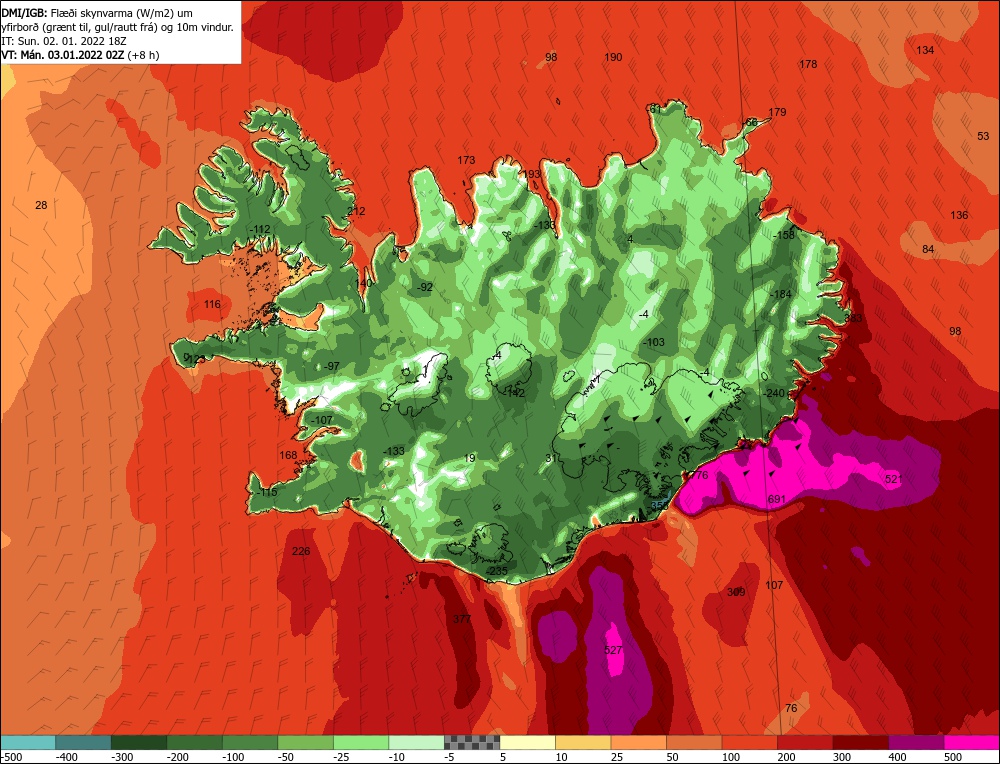
Task: Select the green legend swatch between -100 and -50
Action: [250, 742]
